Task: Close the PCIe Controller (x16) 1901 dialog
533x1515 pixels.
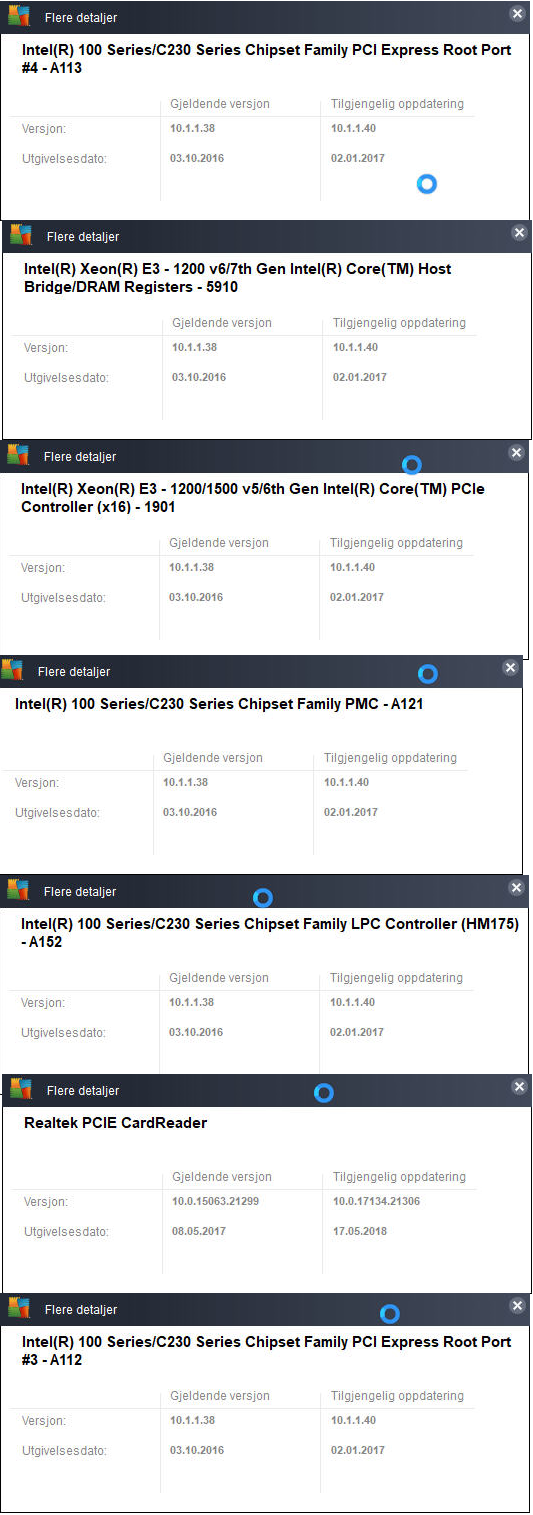Action: point(516,453)
